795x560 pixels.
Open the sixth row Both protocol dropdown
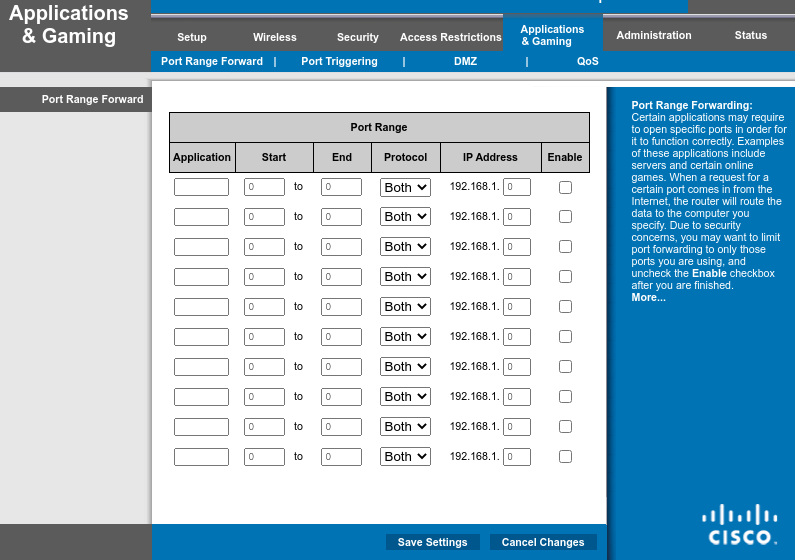(405, 337)
